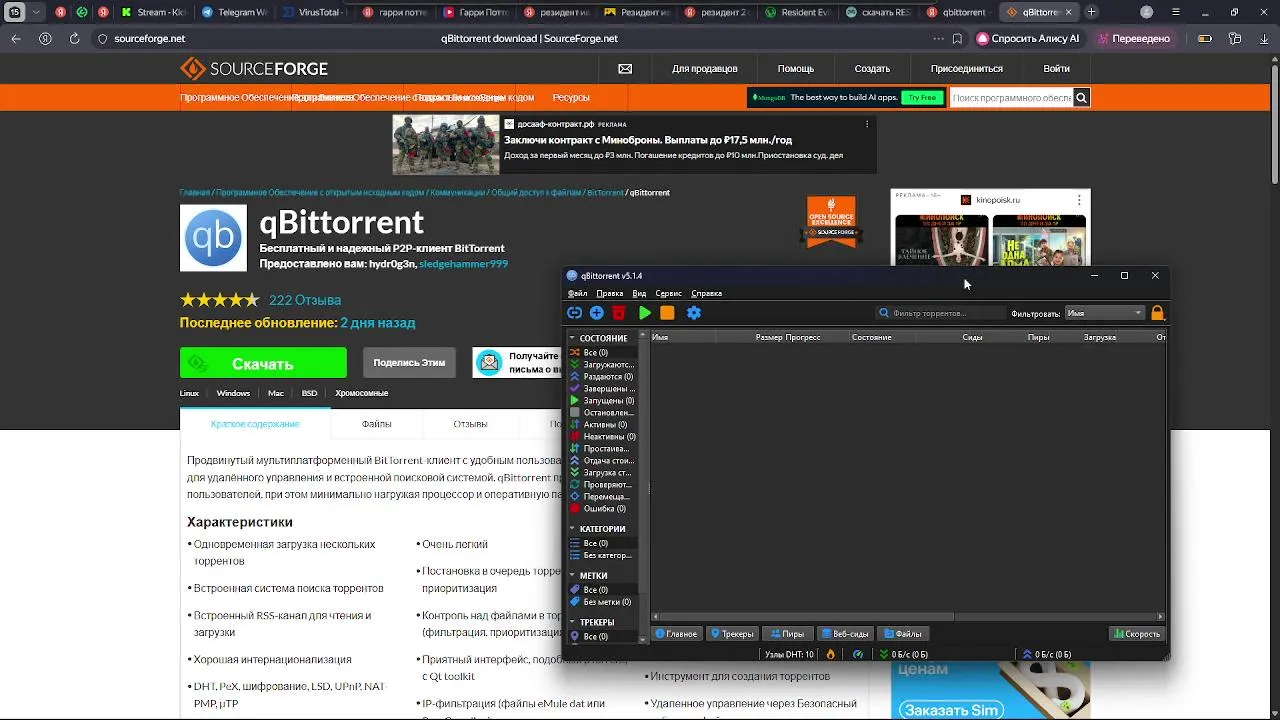This screenshot has height=720, width=1280.
Task: Click the browser back arrow
Action: tap(16, 38)
